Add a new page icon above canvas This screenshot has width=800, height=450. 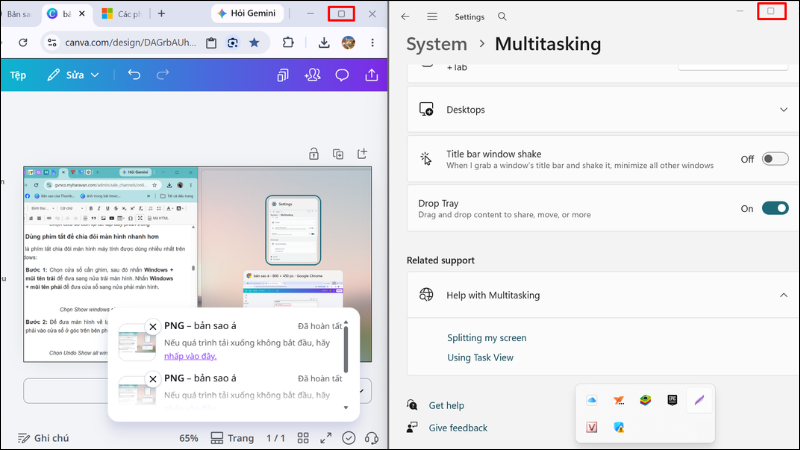[362, 154]
